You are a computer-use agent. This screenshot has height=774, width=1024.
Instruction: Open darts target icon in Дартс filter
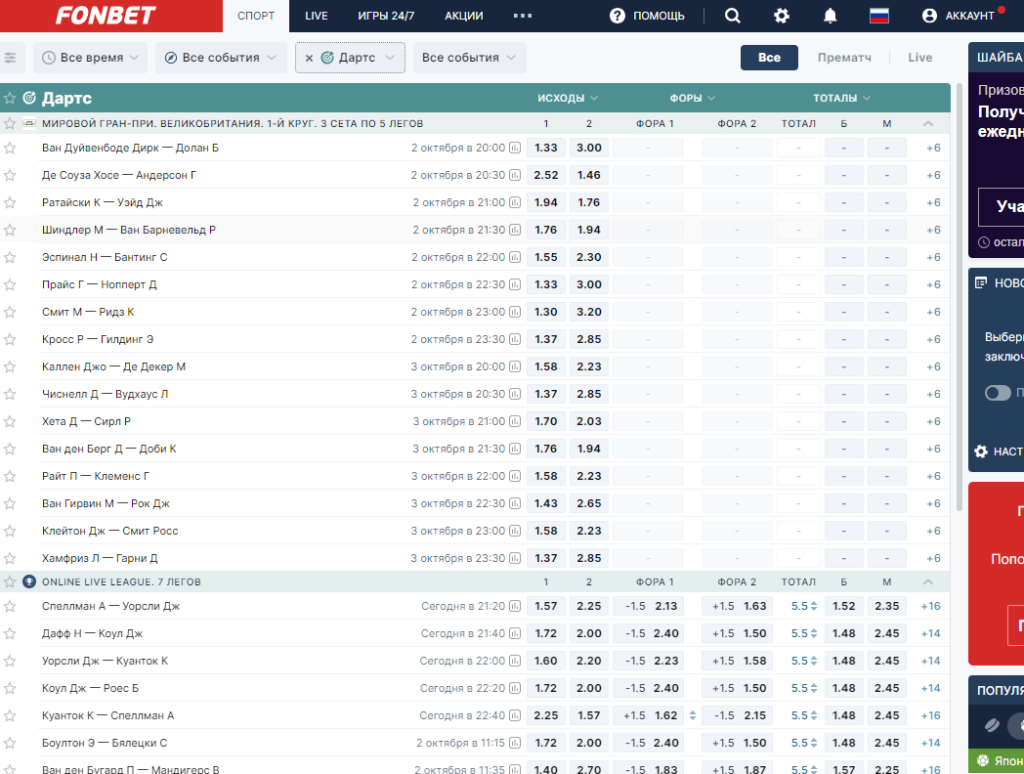coord(328,57)
